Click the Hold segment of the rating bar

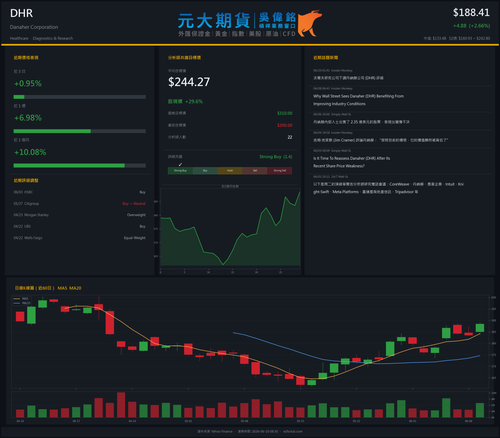click(x=230, y=171)
